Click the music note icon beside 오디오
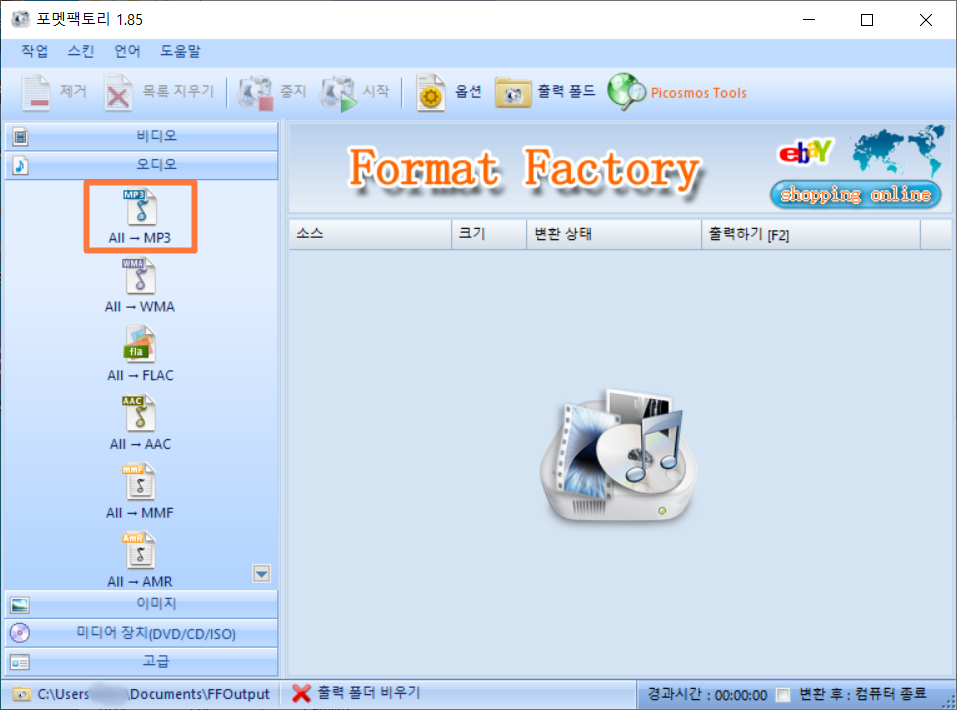This screenshot has height=710, width=957. 20,165
